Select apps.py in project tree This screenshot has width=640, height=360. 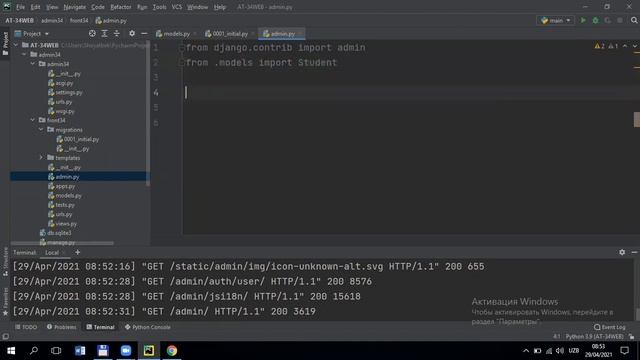pyautogui.click(x=62, y=186)
